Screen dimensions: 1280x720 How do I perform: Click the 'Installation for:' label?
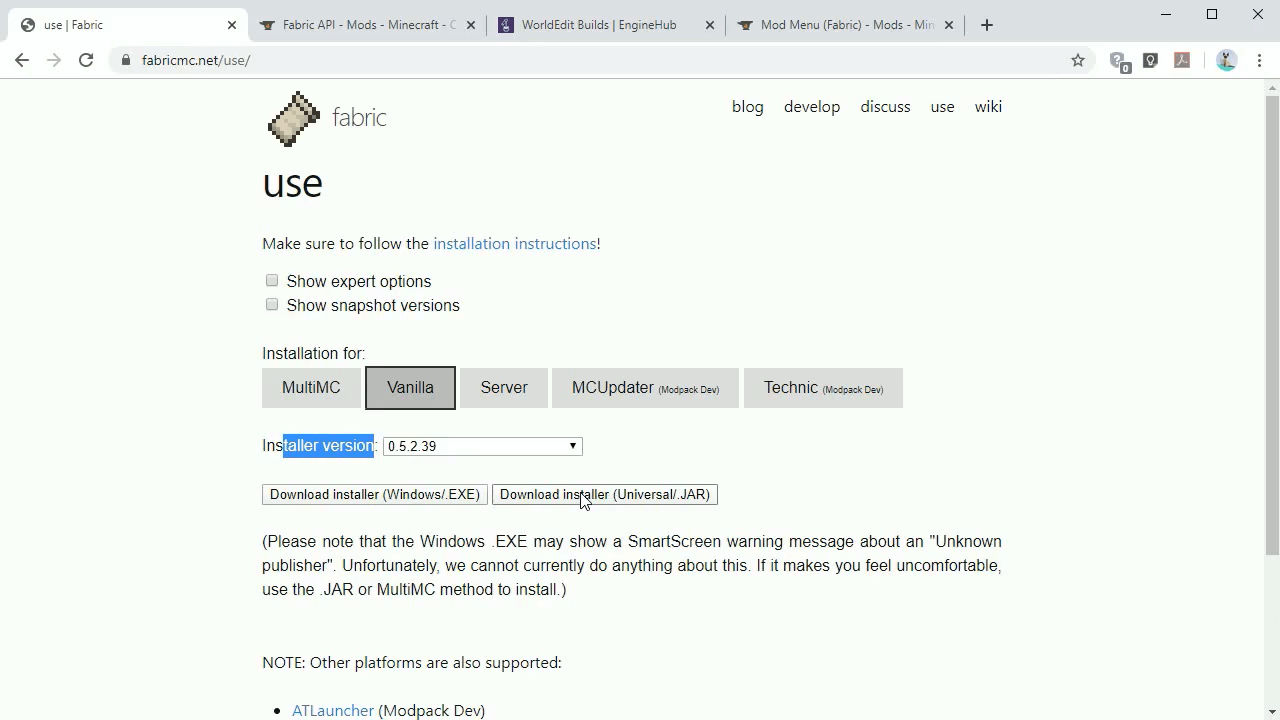[314, 354]
